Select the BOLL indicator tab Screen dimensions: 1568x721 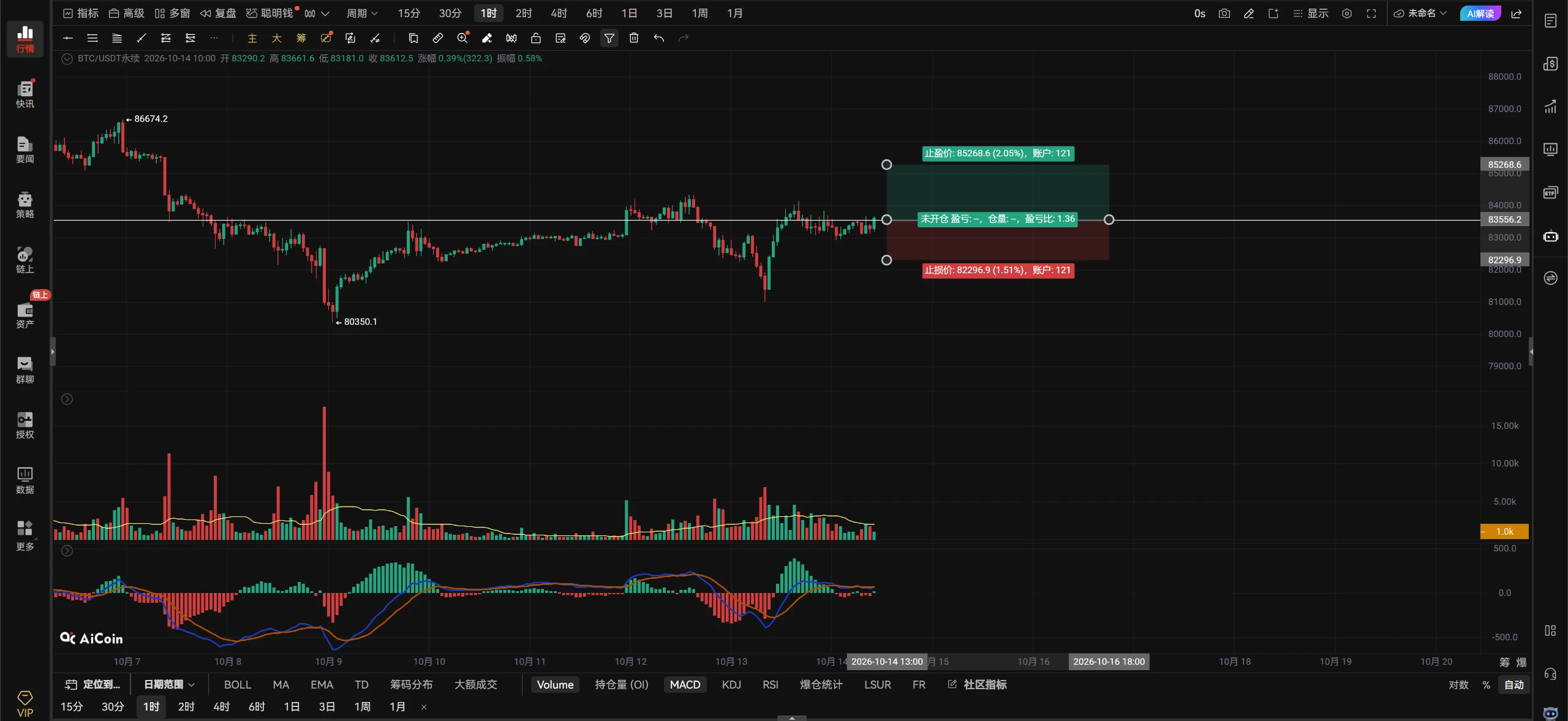pyautogui.click(x=238, y=684)
